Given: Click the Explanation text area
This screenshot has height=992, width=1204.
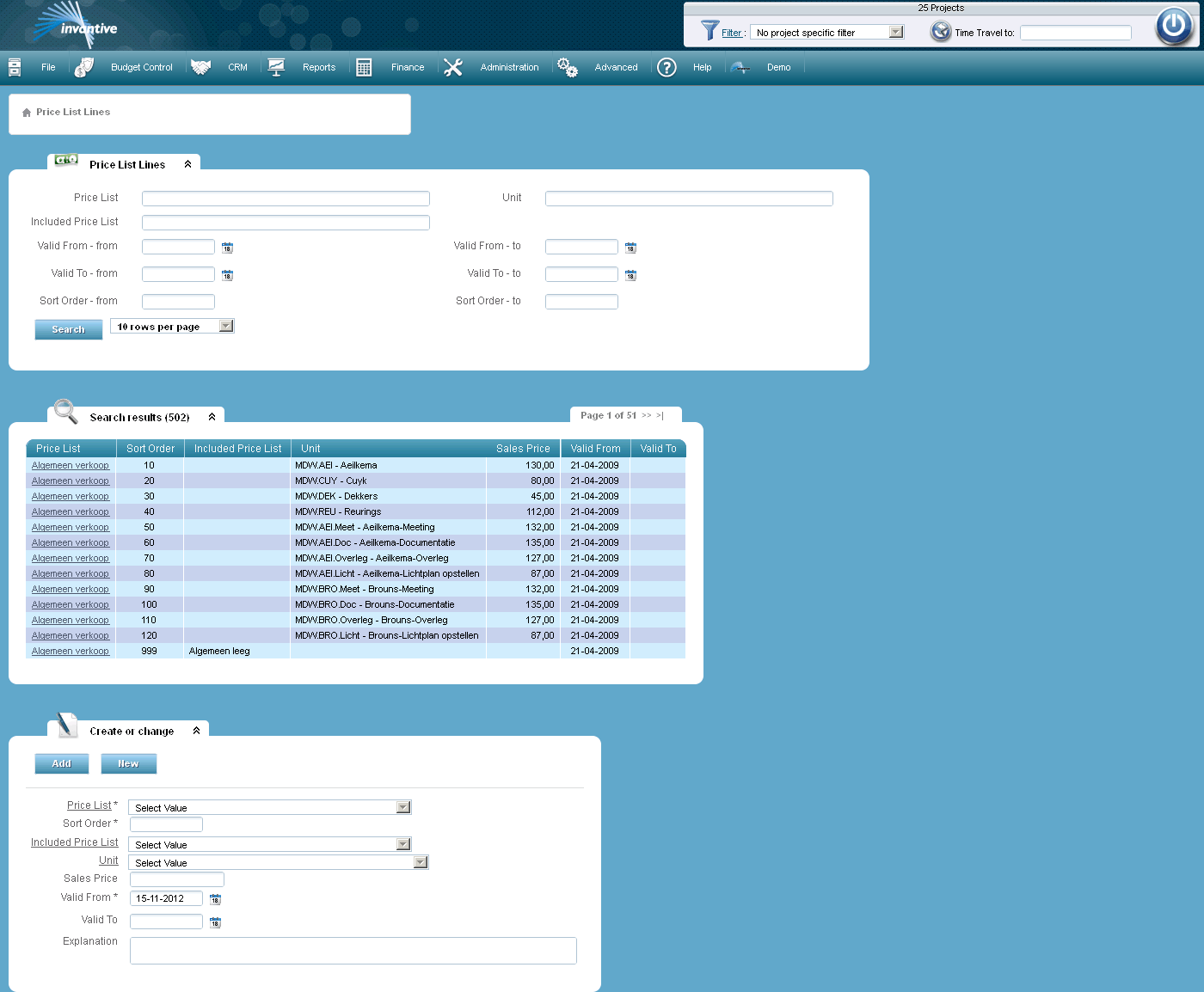Looking at the screenshot, I should (x=353, y=951).
